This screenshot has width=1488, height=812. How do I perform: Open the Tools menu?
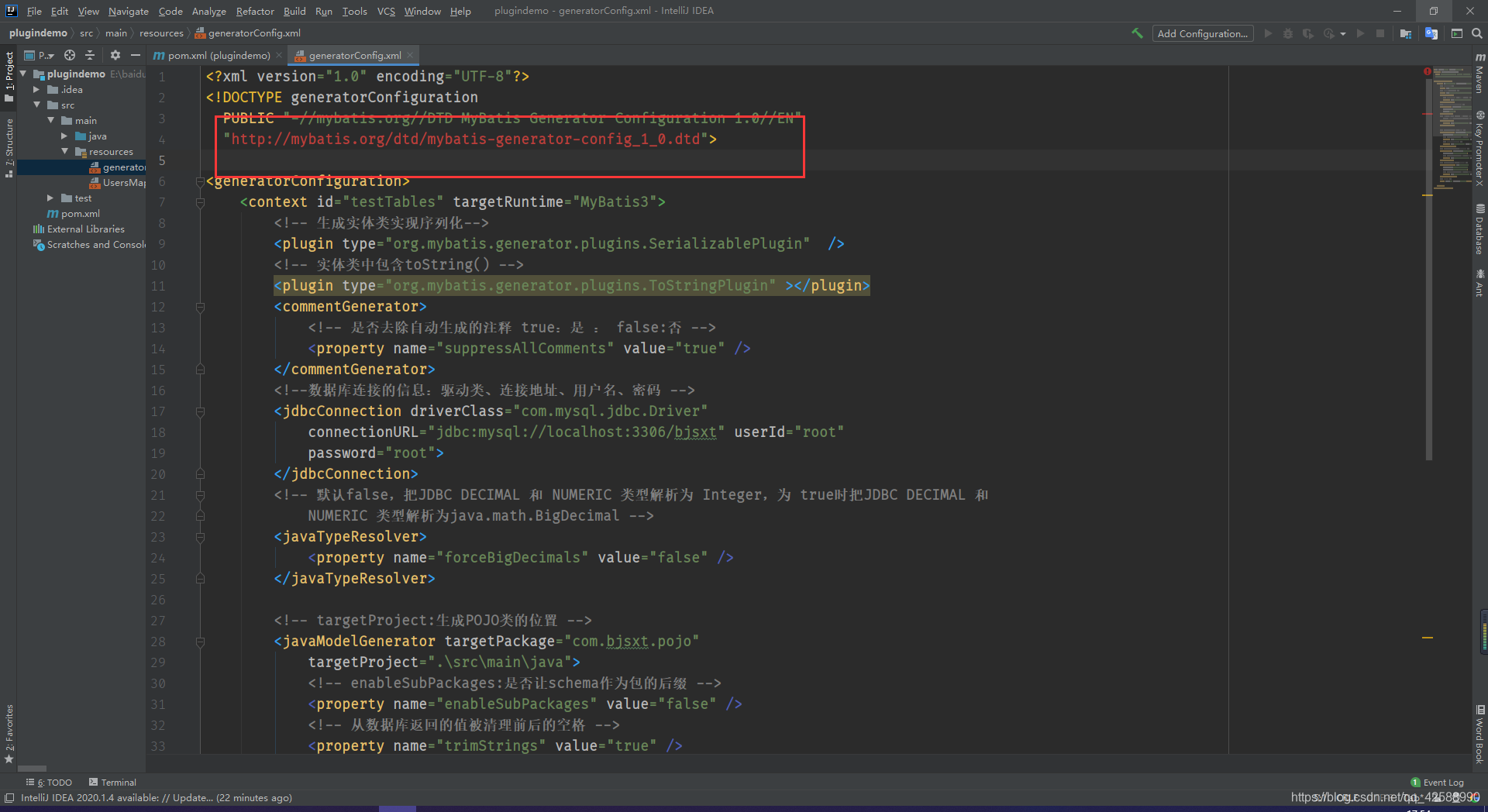(x=354, y=11)
